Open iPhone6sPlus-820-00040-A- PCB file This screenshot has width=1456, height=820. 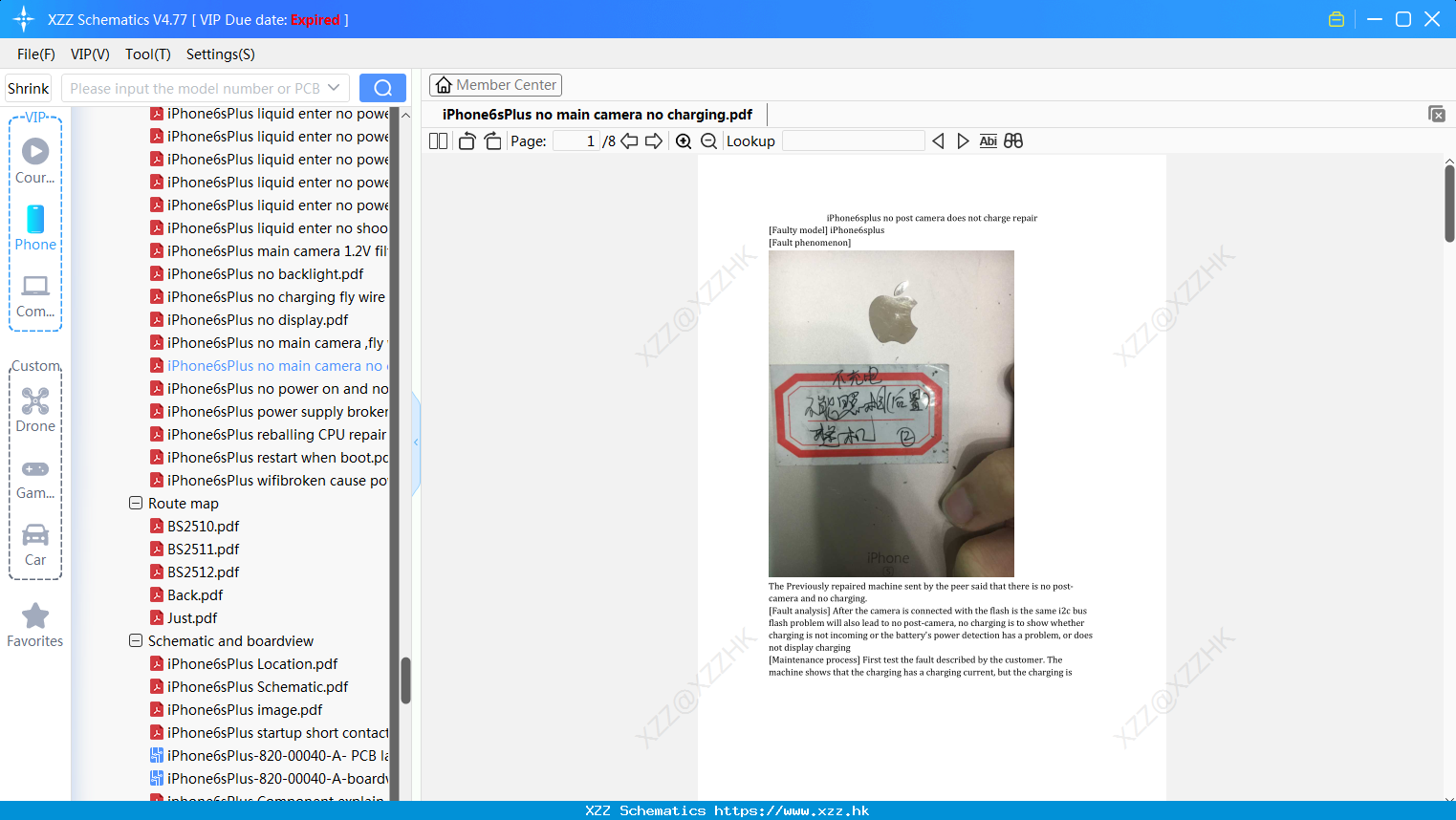(270, 755)
